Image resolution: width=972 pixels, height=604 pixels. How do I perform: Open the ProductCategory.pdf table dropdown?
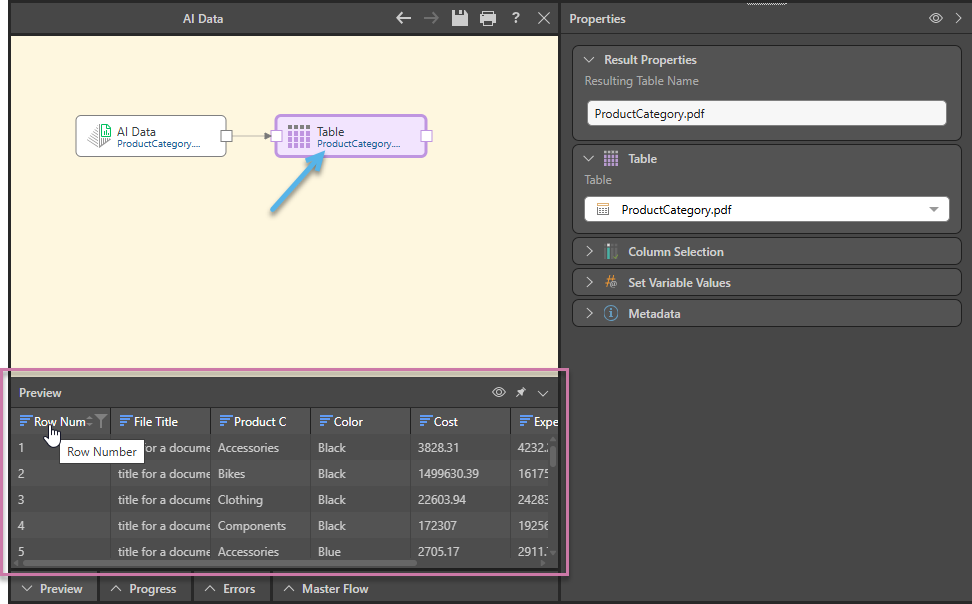935,210
